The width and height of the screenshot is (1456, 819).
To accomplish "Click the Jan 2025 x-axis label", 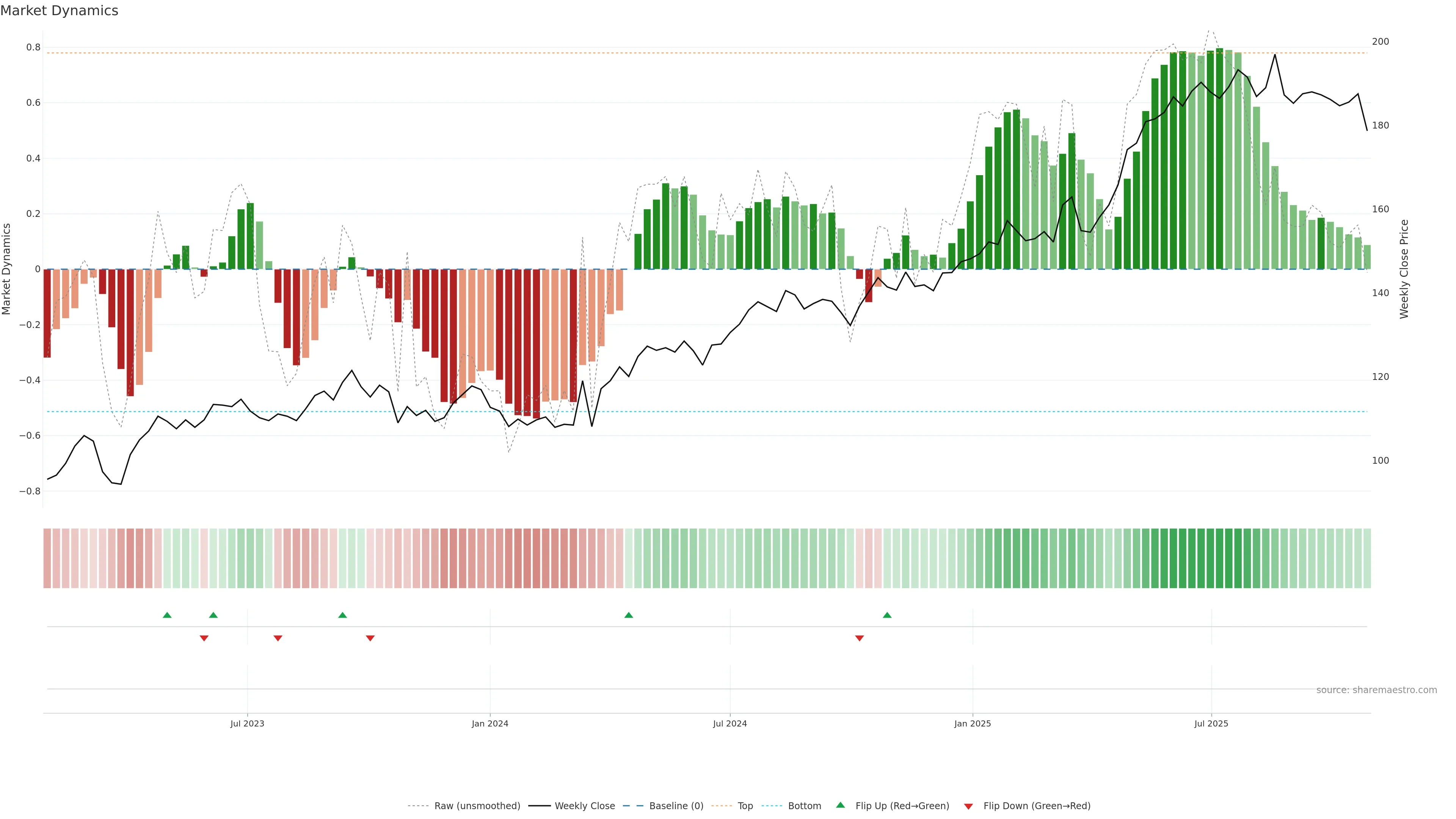I will point(972,723).
